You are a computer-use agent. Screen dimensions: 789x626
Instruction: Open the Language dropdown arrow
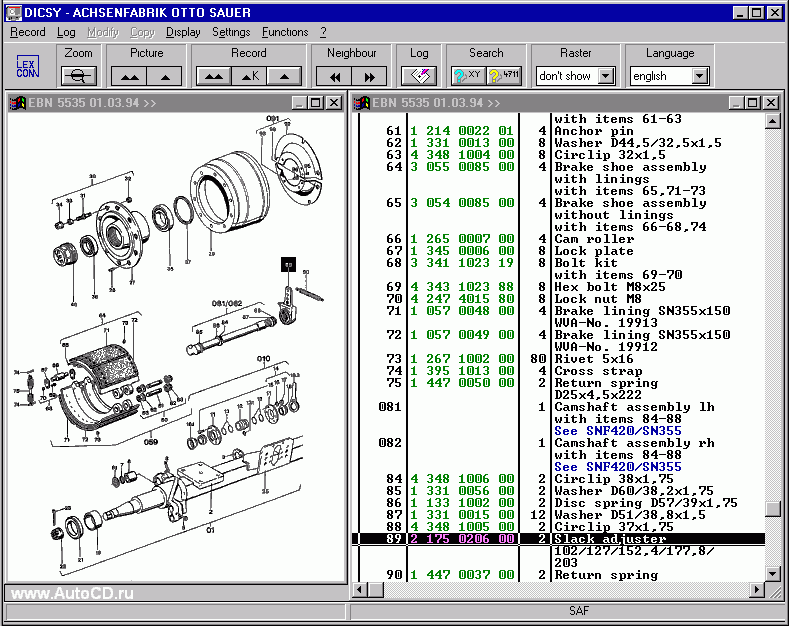pos(700,76)
